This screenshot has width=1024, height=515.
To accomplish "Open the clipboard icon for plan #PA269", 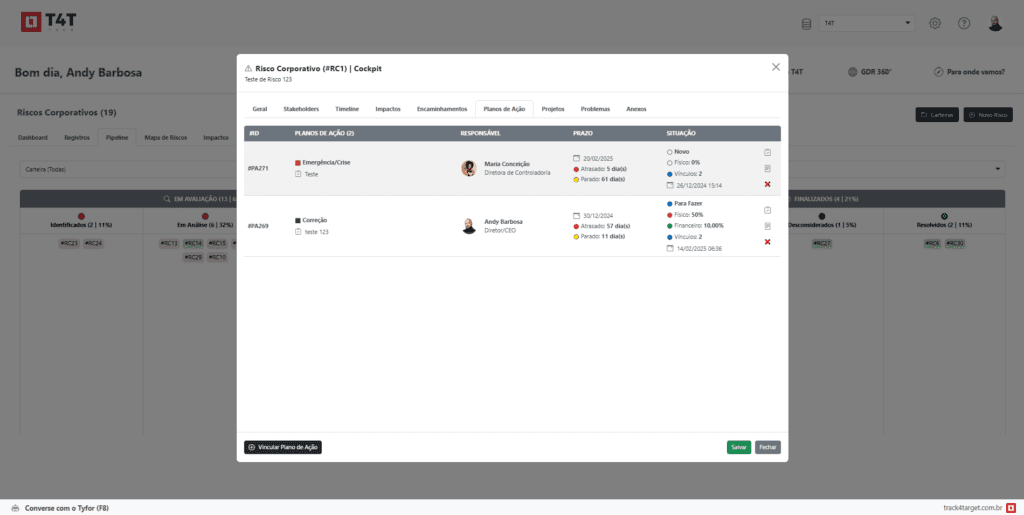I will pyautogui.click(x=767, y=210).
